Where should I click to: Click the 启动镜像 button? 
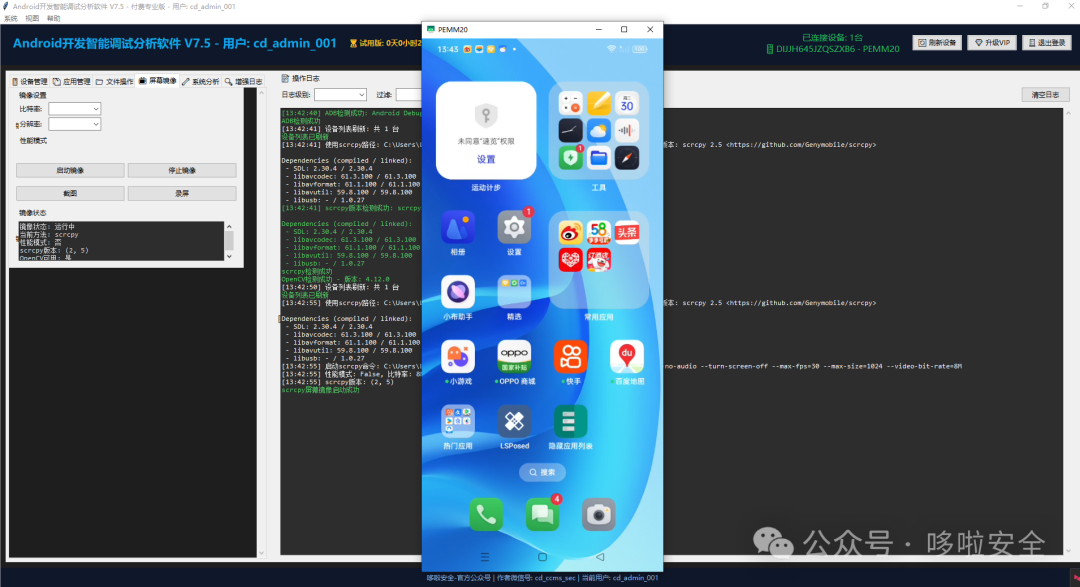pos(70,170)
